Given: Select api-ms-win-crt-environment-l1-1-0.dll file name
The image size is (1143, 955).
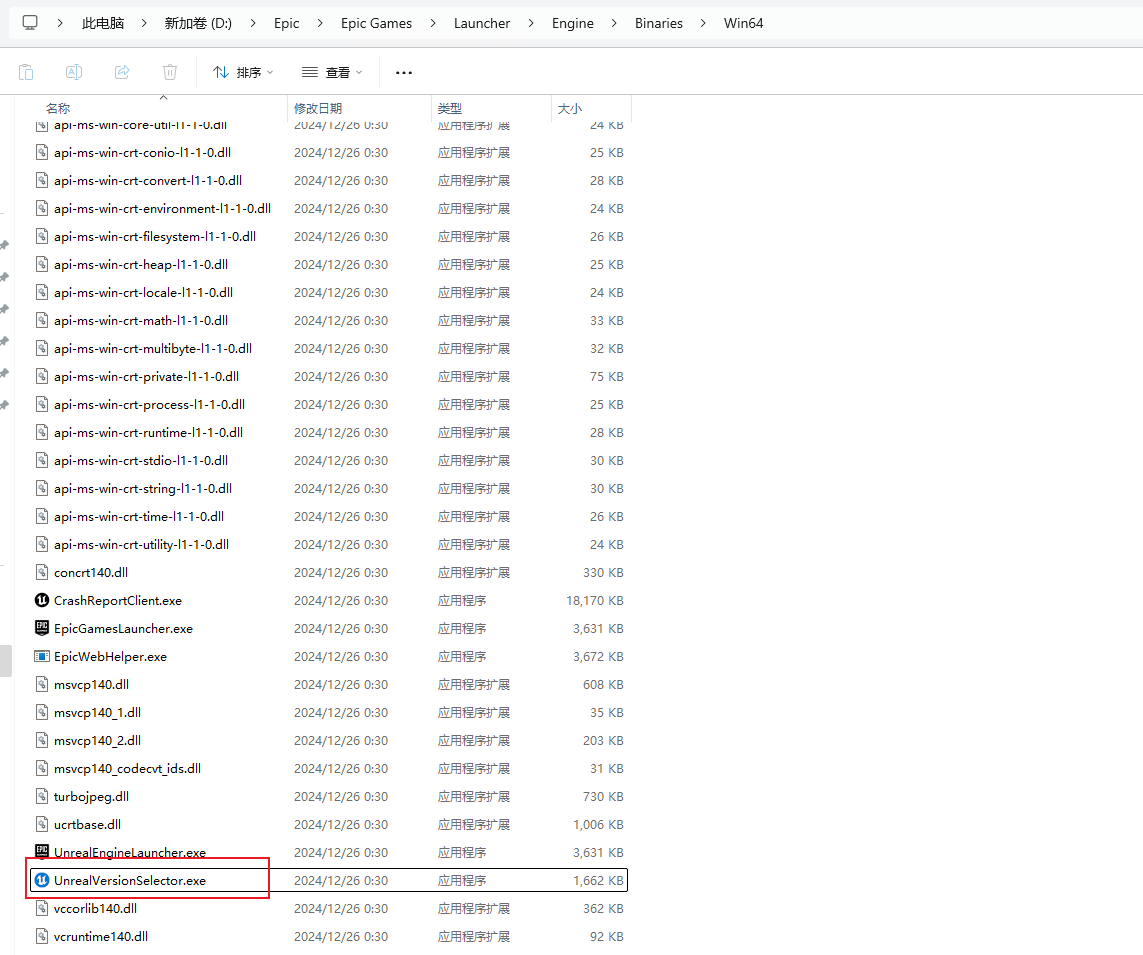Looking at the screenshot, I should pos(163,208).
